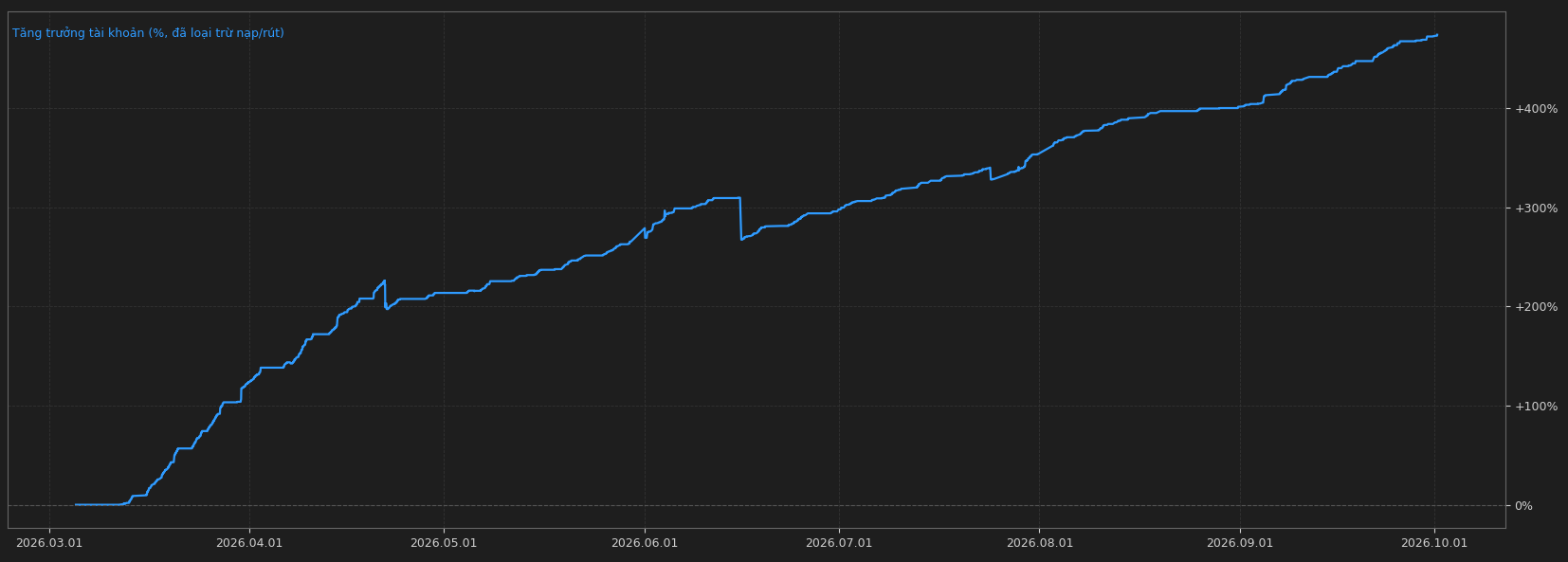Click the +300% axis label

(1536, 208)
